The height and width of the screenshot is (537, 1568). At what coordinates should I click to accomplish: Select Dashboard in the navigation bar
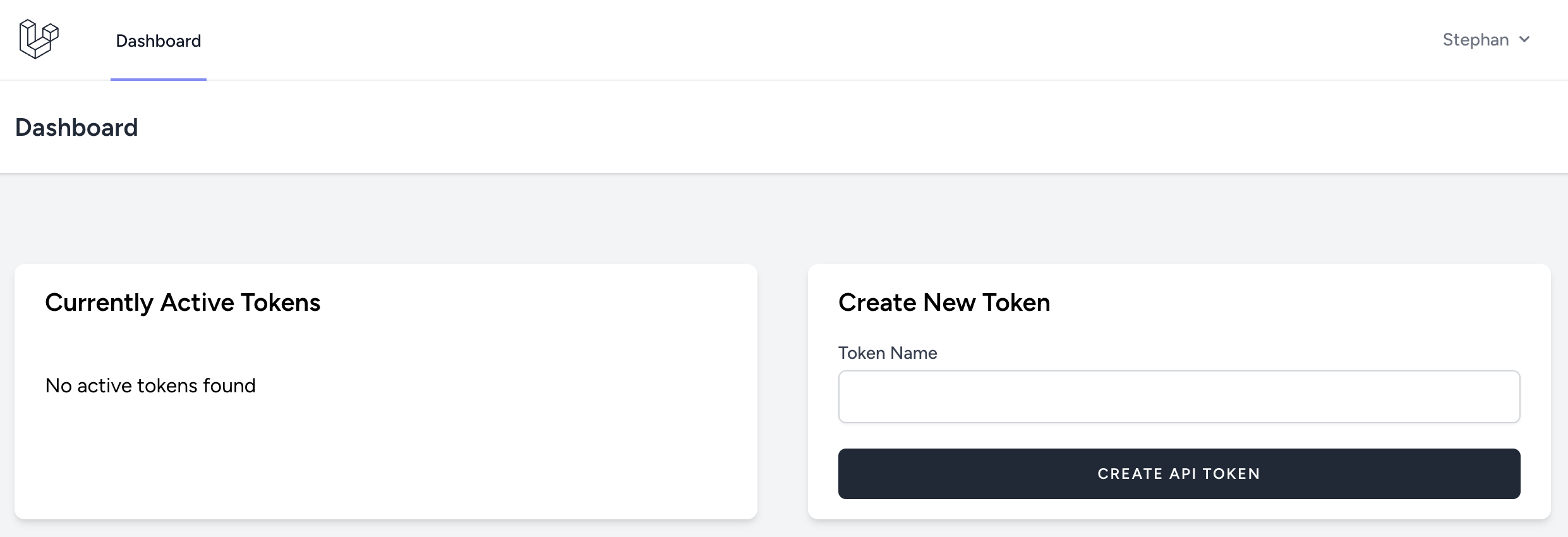click(x=157, y=40)
